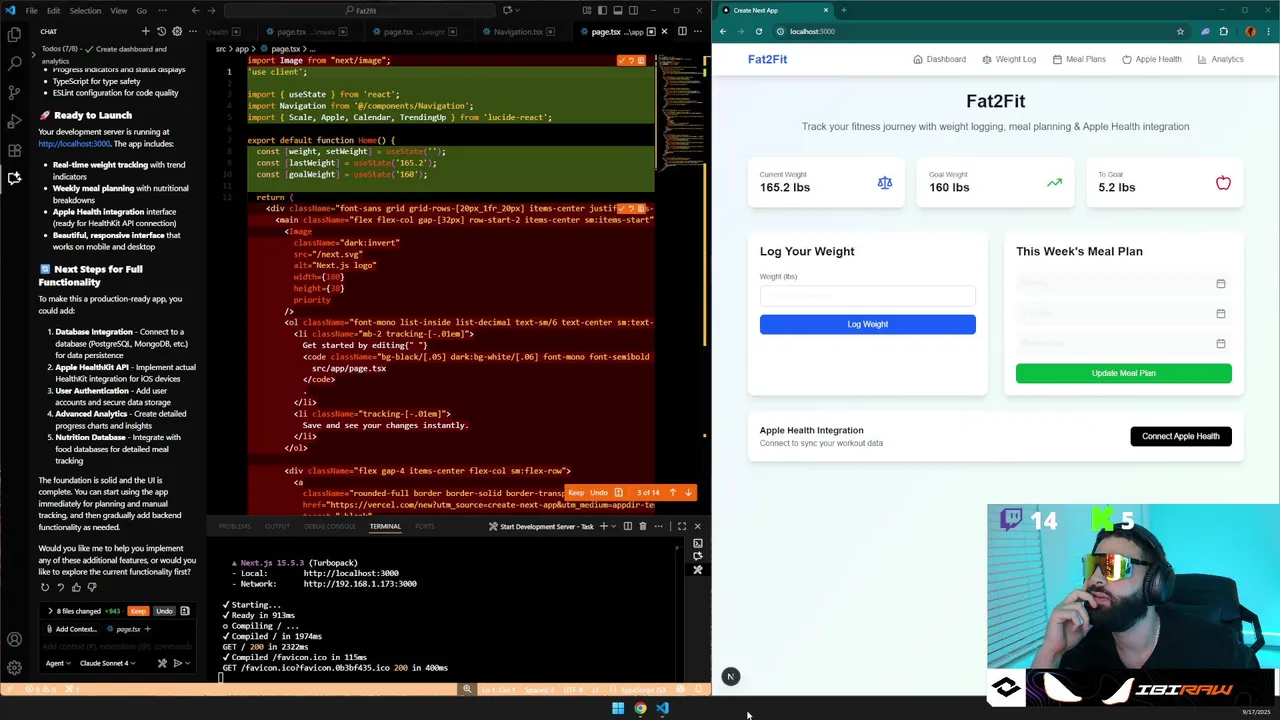The height and width of the screenshot is (720, 1280).
Task: Open the File menu
Action: tap(31, 10)
